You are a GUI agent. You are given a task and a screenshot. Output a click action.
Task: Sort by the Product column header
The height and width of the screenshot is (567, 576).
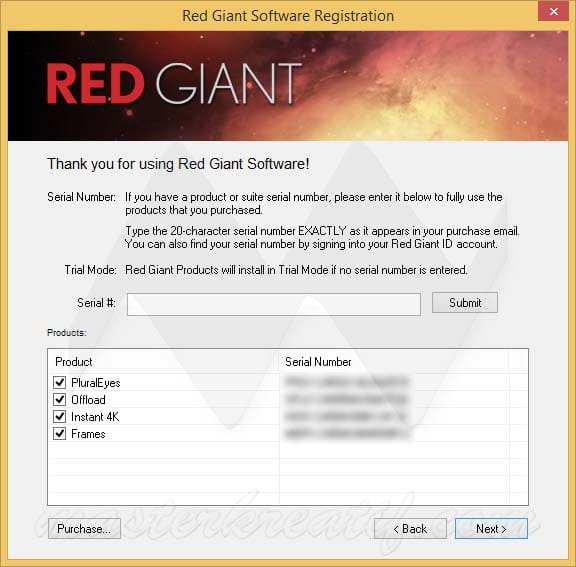tap(163, 362)
